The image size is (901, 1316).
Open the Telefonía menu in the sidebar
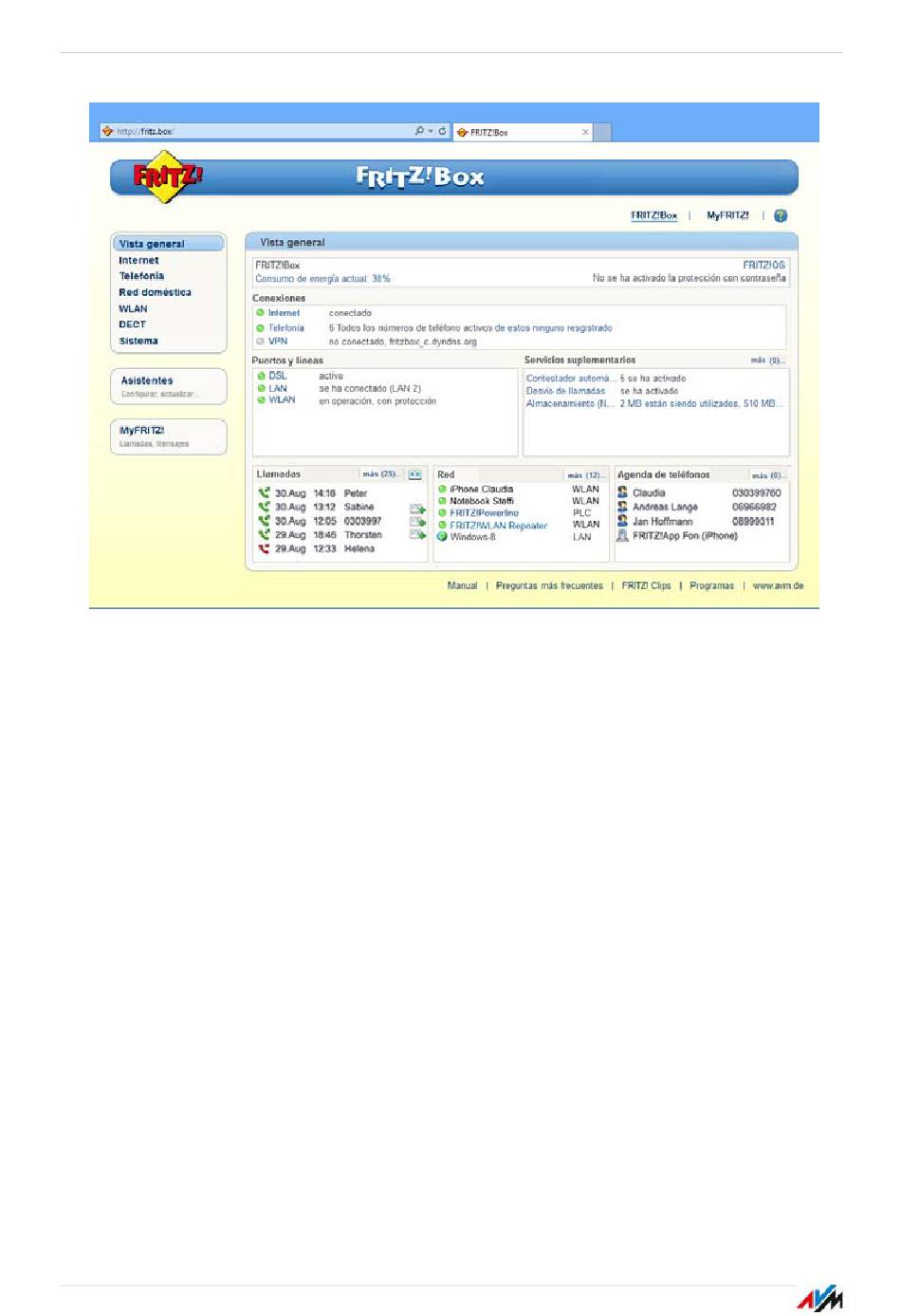141,276
